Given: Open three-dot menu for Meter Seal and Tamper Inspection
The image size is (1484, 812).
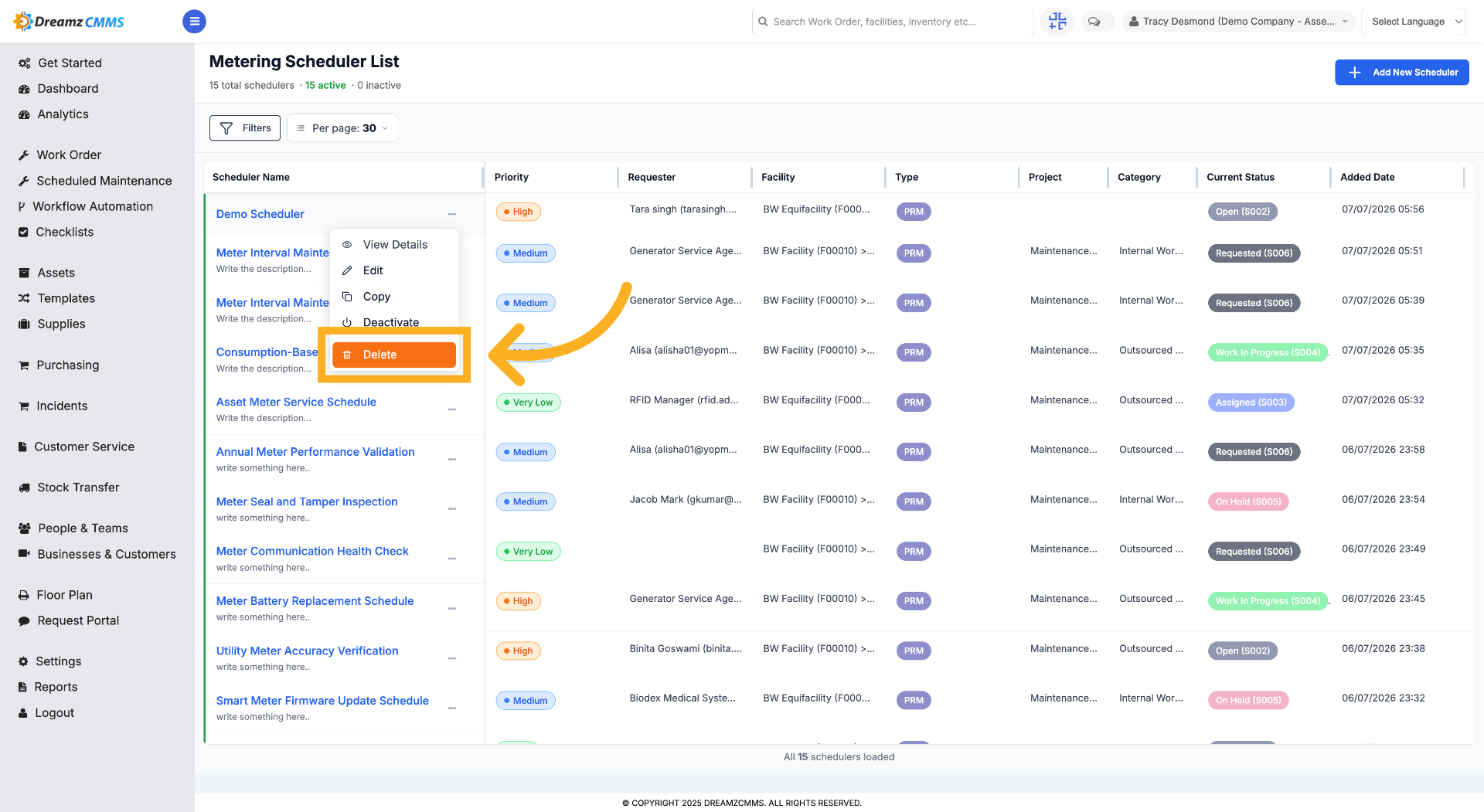Looking at the screenshot, I should tap(452, 509).
